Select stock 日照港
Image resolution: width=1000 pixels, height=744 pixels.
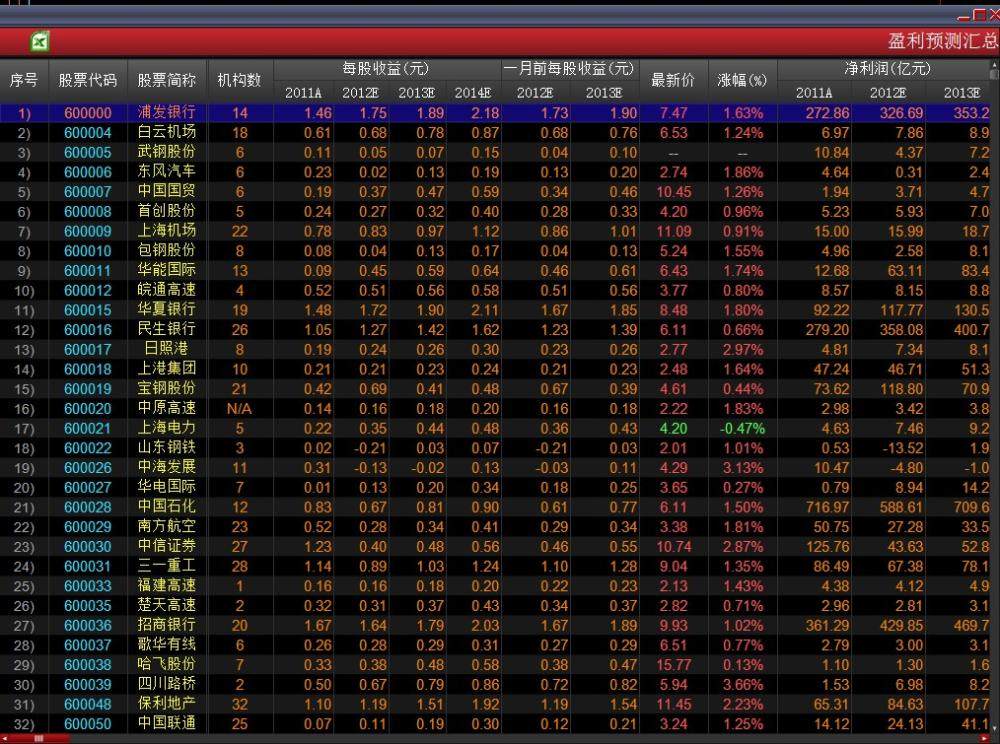pyautogui.click(x=166, y=349)
